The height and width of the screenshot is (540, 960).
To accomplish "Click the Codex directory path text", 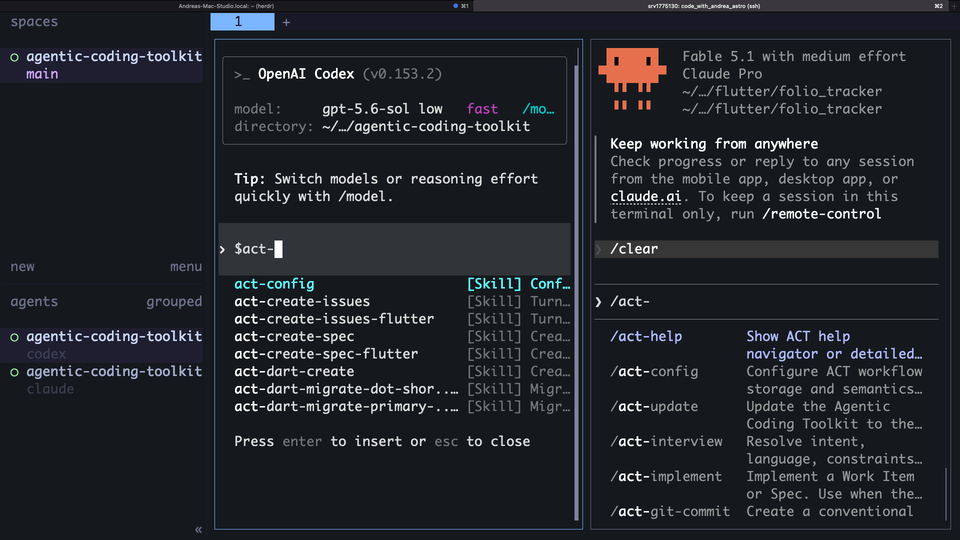I will click(x=426, y=127).
